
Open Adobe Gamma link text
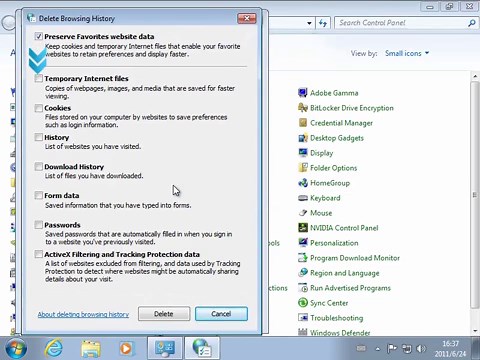coord(334,93)
